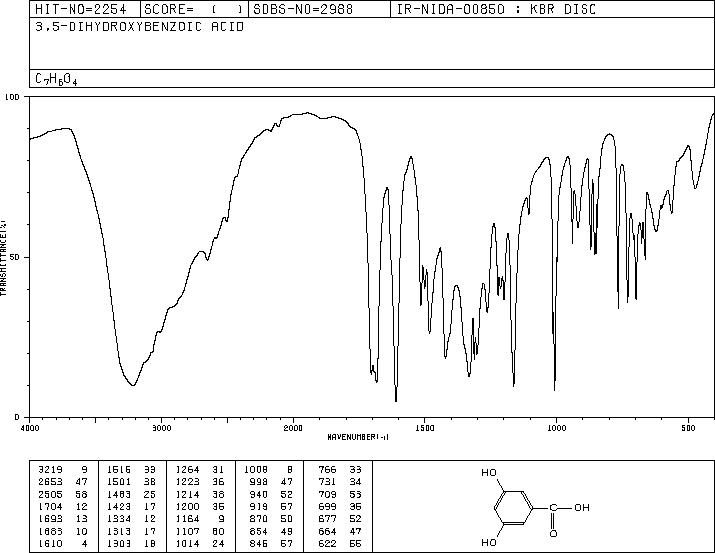Click the 1000 x-axis tick label
The width and height of the screenshot is (715, 553).
(x=556, y=428)
